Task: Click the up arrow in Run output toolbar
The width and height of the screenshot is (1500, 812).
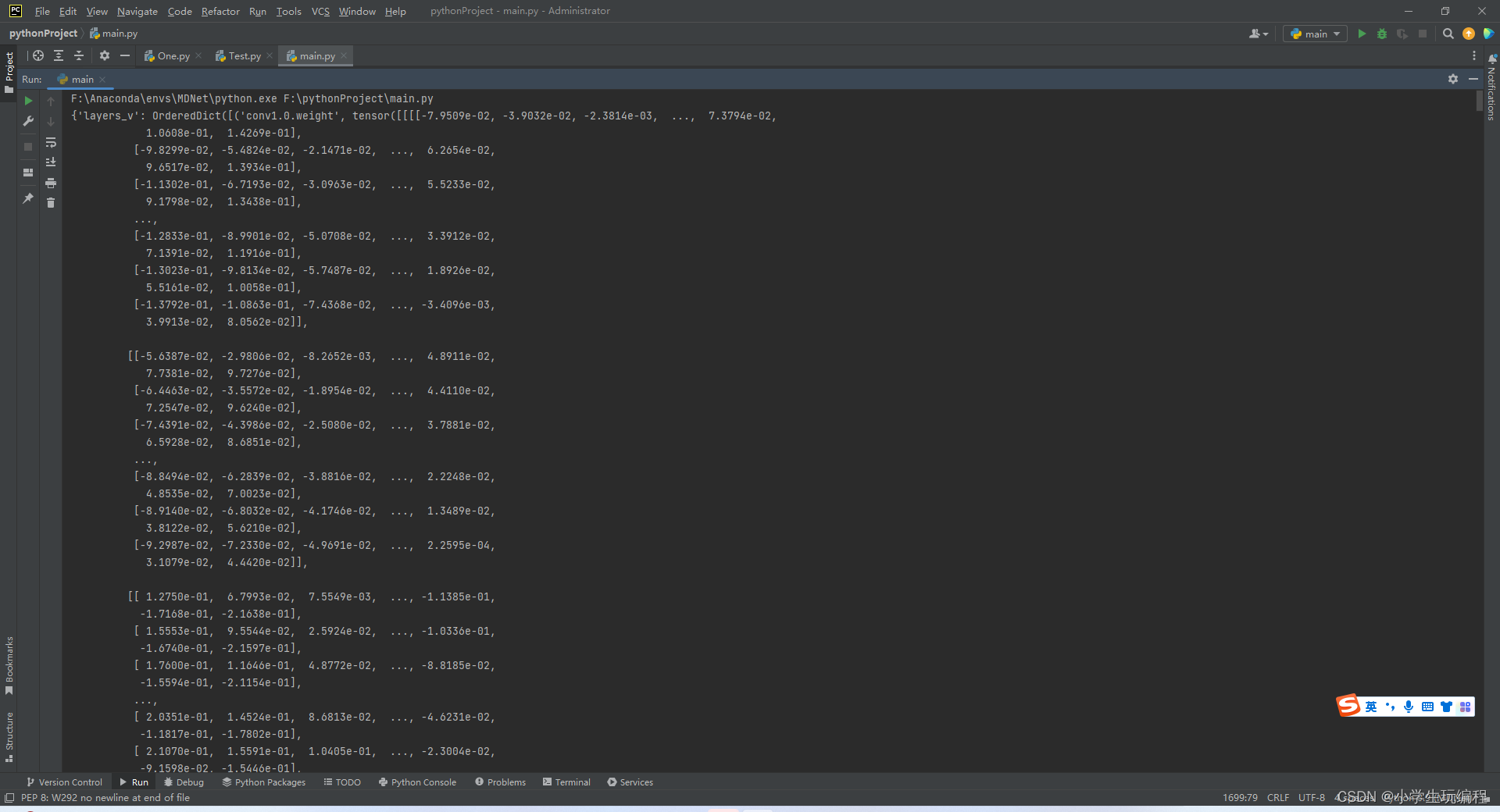Action: tap(51, 101)
